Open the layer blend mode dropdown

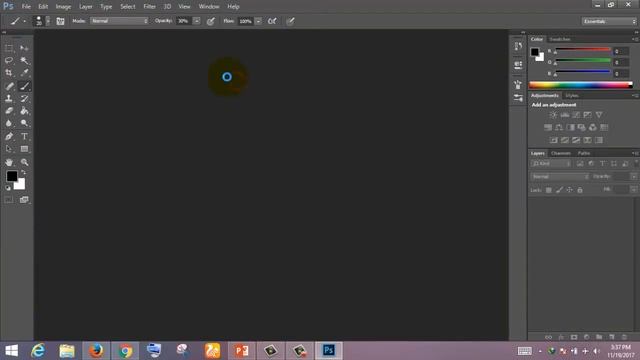click(x=560, y=177)
